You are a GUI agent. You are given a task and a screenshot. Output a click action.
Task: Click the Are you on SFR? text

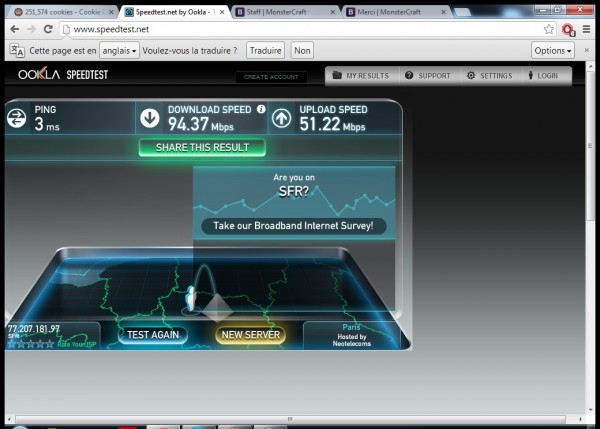(293, 184)
